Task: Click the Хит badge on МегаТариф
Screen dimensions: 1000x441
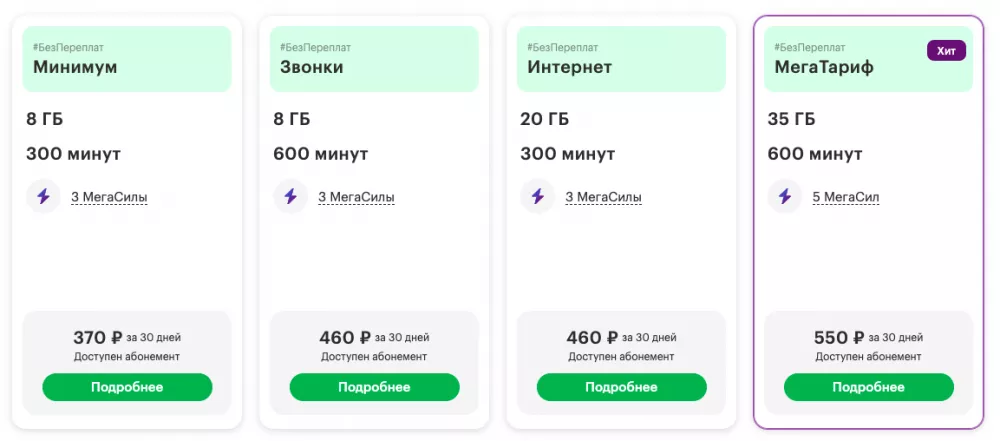Action: click(946, 50)
